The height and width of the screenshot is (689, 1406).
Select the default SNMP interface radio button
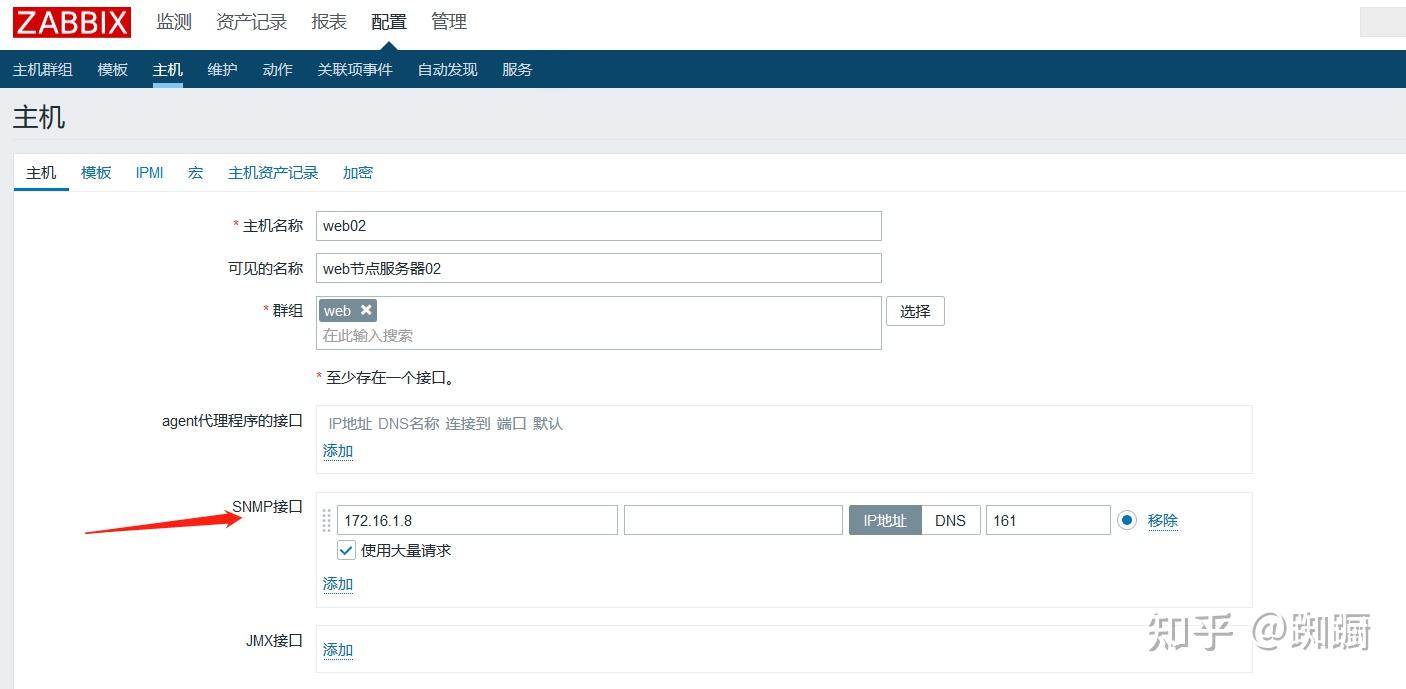[1127, 520]
